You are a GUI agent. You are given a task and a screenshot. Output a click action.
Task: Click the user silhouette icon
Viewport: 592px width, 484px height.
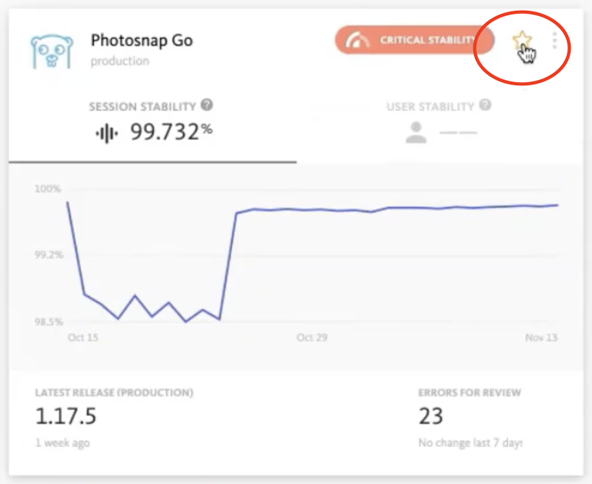(x=416, y=133)
